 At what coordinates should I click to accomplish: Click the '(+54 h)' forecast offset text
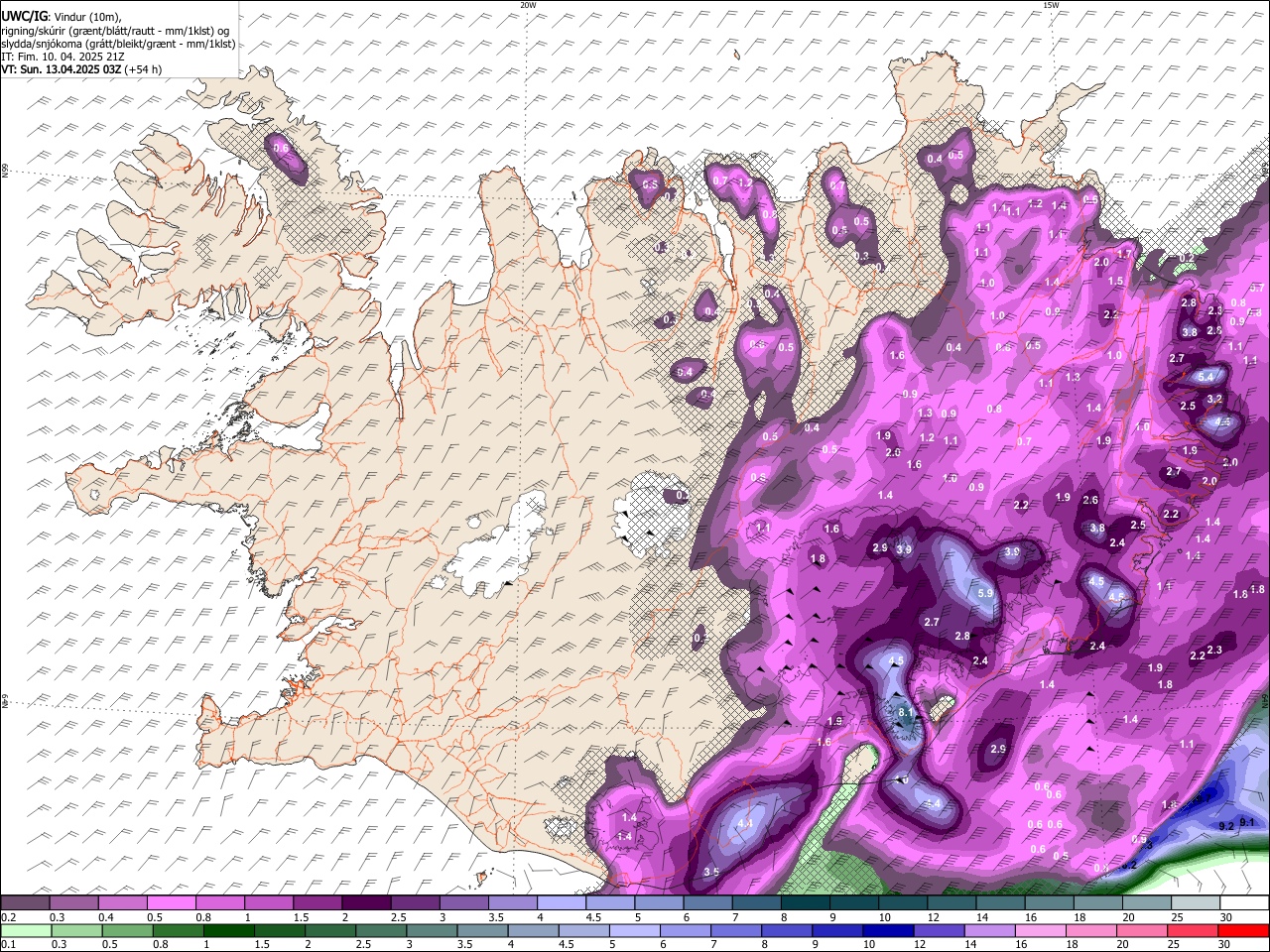(x=144, y=69)
